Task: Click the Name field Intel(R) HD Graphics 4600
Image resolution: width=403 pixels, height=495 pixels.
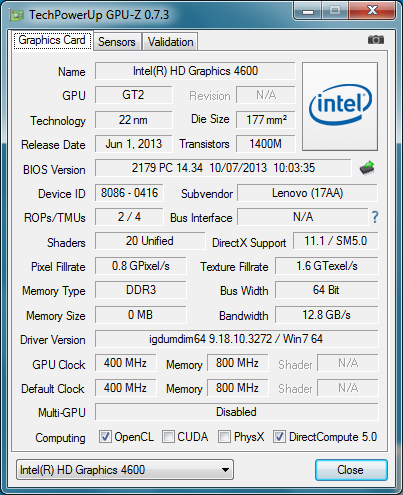Action: tap(195, 71)
